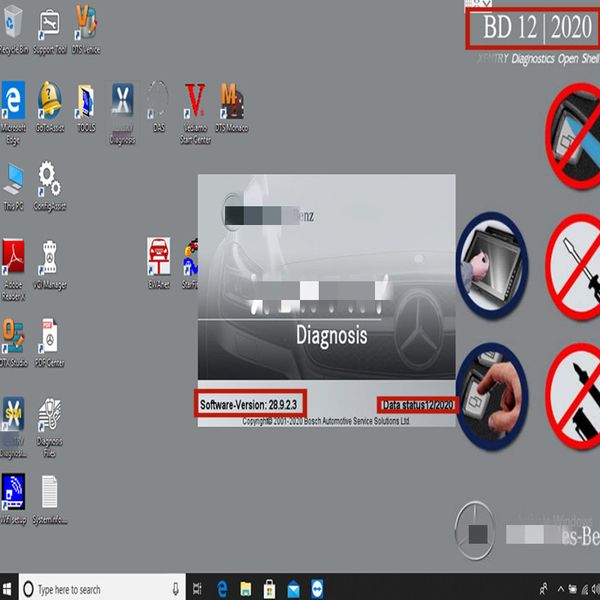Open the Wi-Fi network tray icon

(x=585, y=589)
